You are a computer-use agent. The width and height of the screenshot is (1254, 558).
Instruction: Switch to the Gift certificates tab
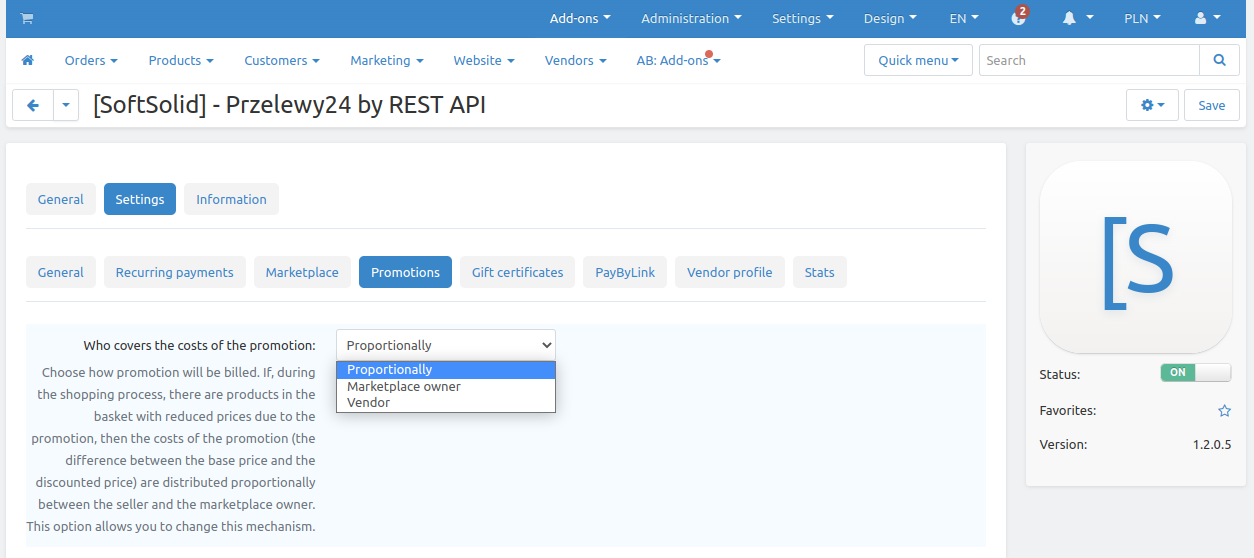[517, 272]
